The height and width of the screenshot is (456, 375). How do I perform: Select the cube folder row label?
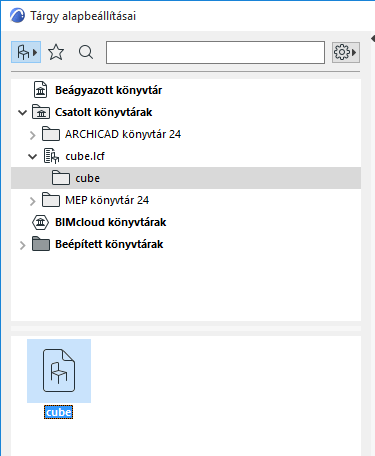tap(88, 178)
